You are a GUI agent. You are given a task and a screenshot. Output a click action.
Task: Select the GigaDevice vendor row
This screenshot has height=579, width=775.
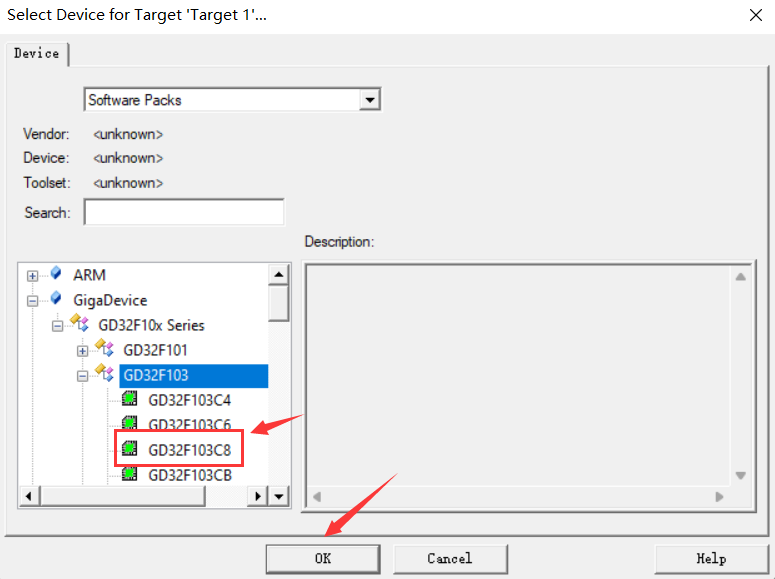(110, 300)
